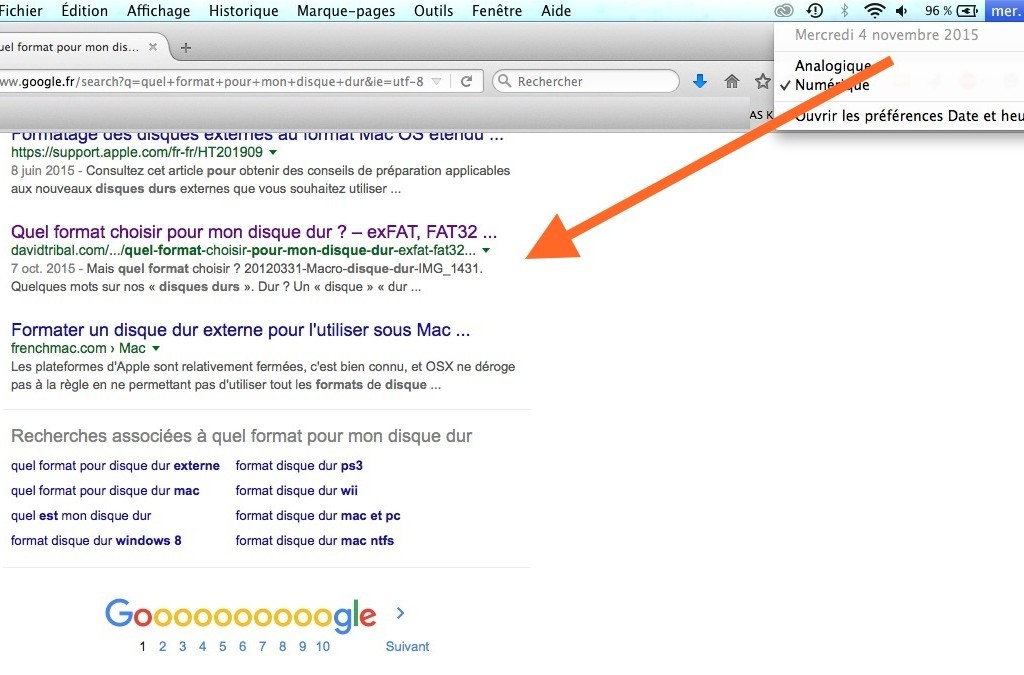The height and width of the screenshot is (675, 1024).
Task: Reload the current page
Action: (x=466, y=82)
